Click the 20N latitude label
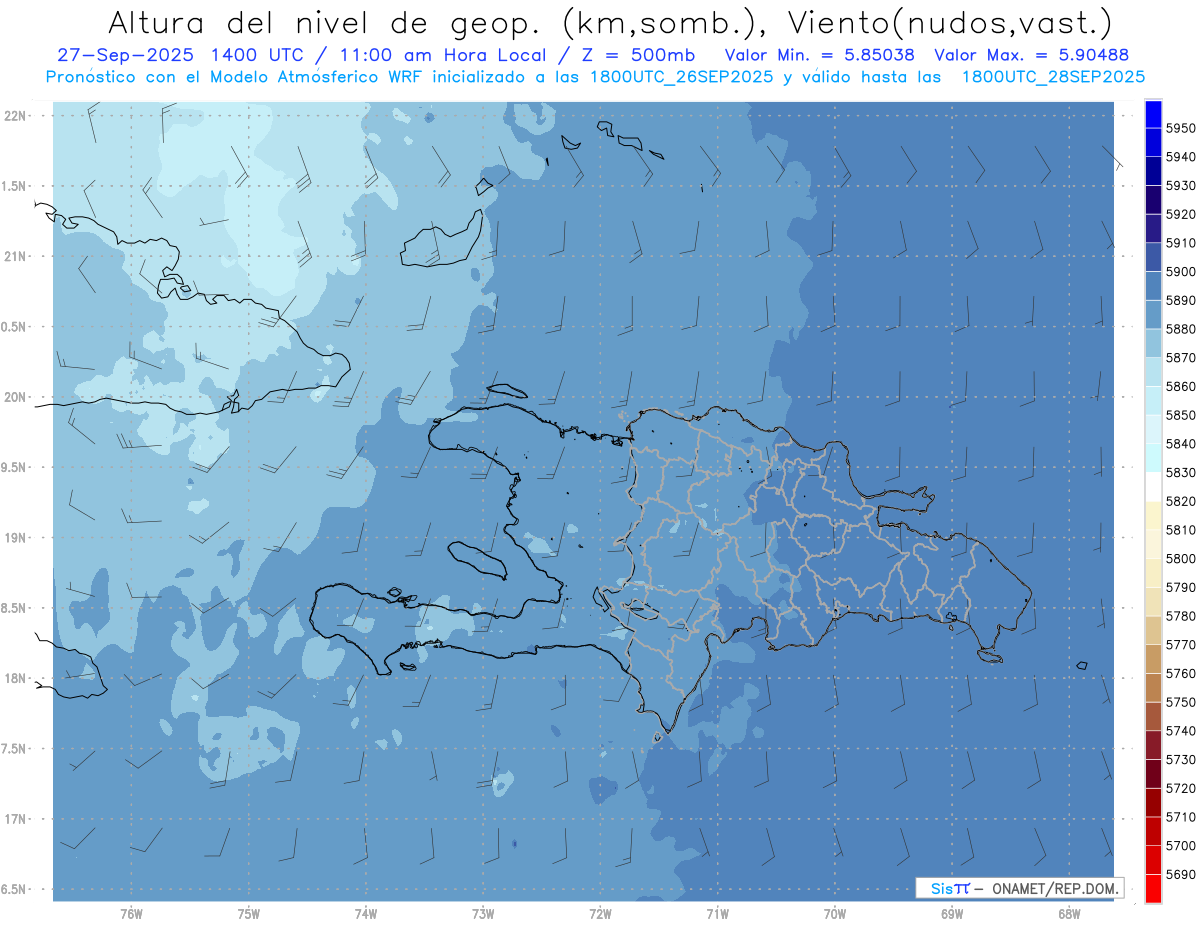 tap(15, 397)
